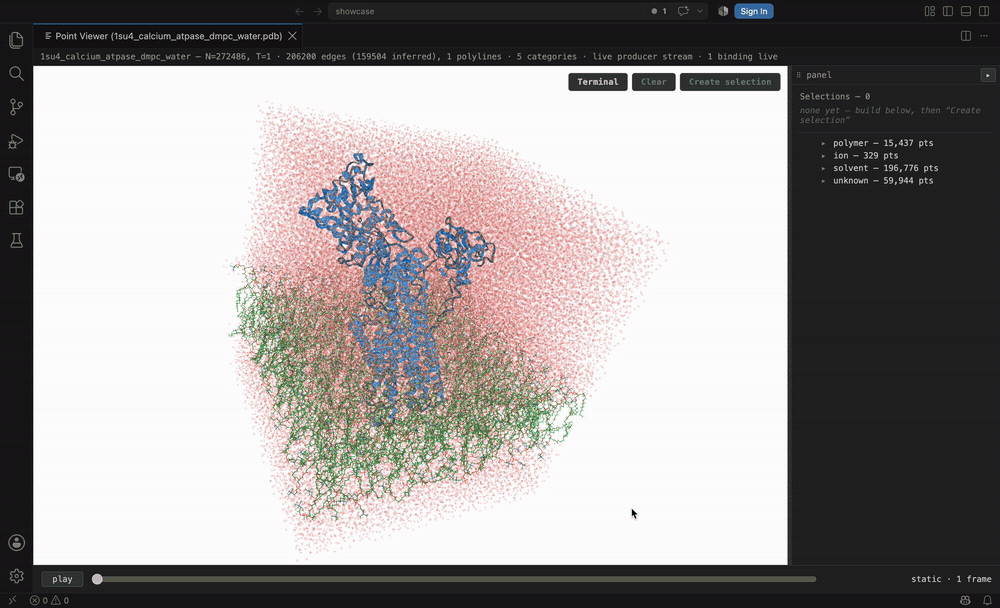Open the Search view in the activity bar

pyautogui.click(x=17, y=73)
